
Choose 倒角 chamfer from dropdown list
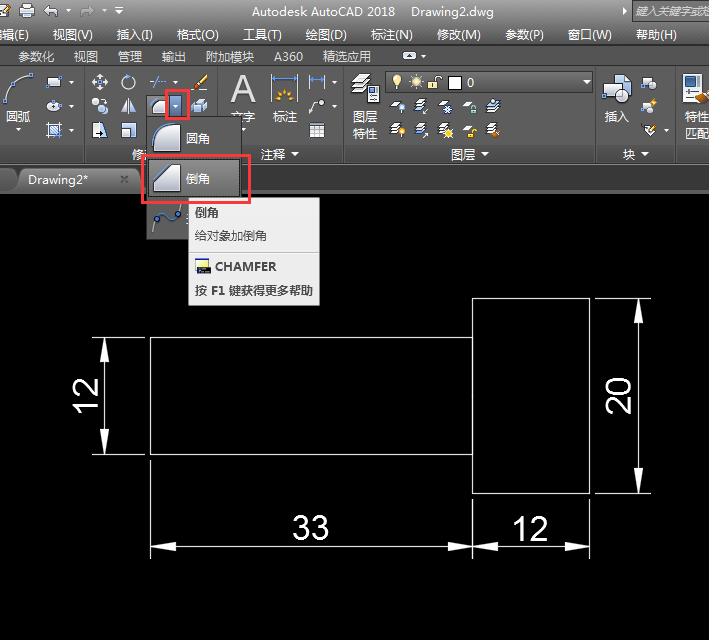(195, 178)
